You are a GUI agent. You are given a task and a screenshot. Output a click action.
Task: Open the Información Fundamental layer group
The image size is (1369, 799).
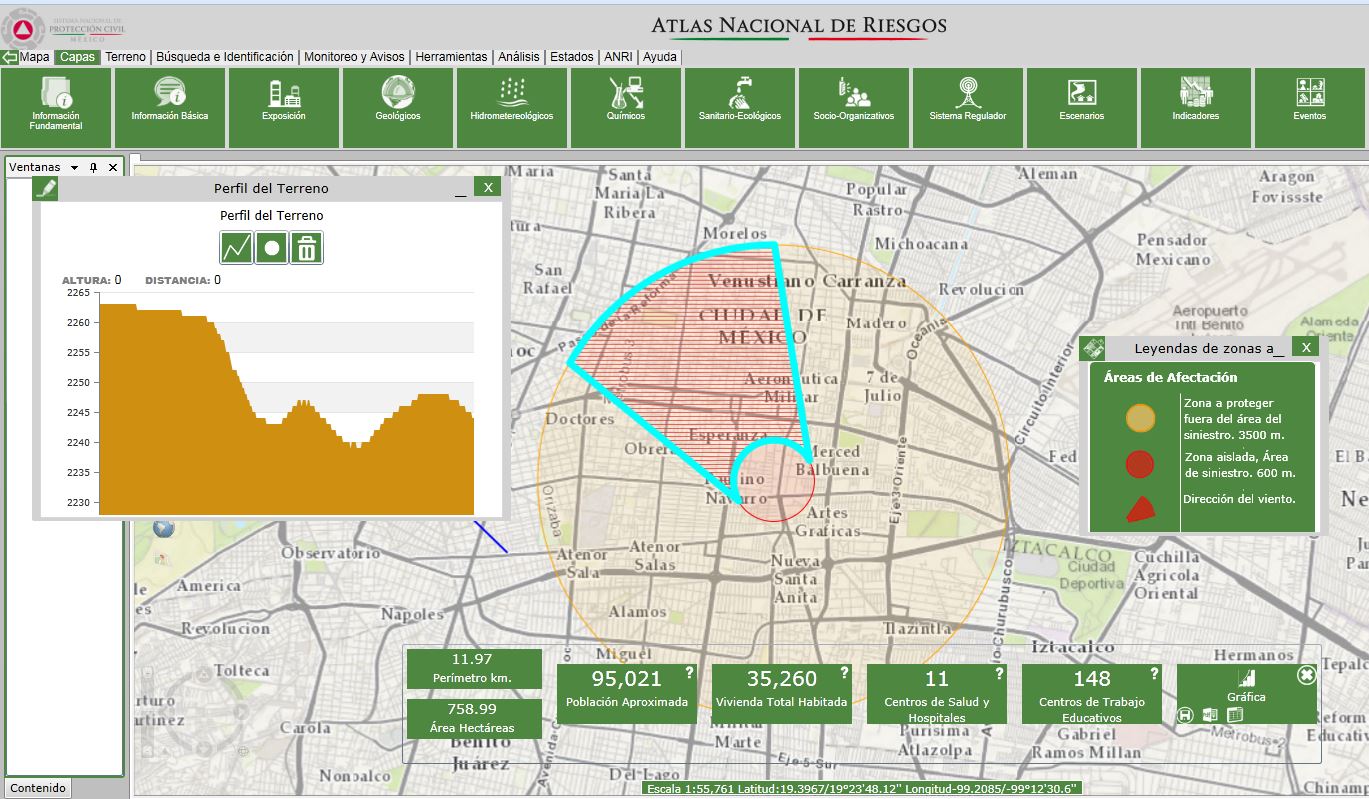(x=56, y=108)
